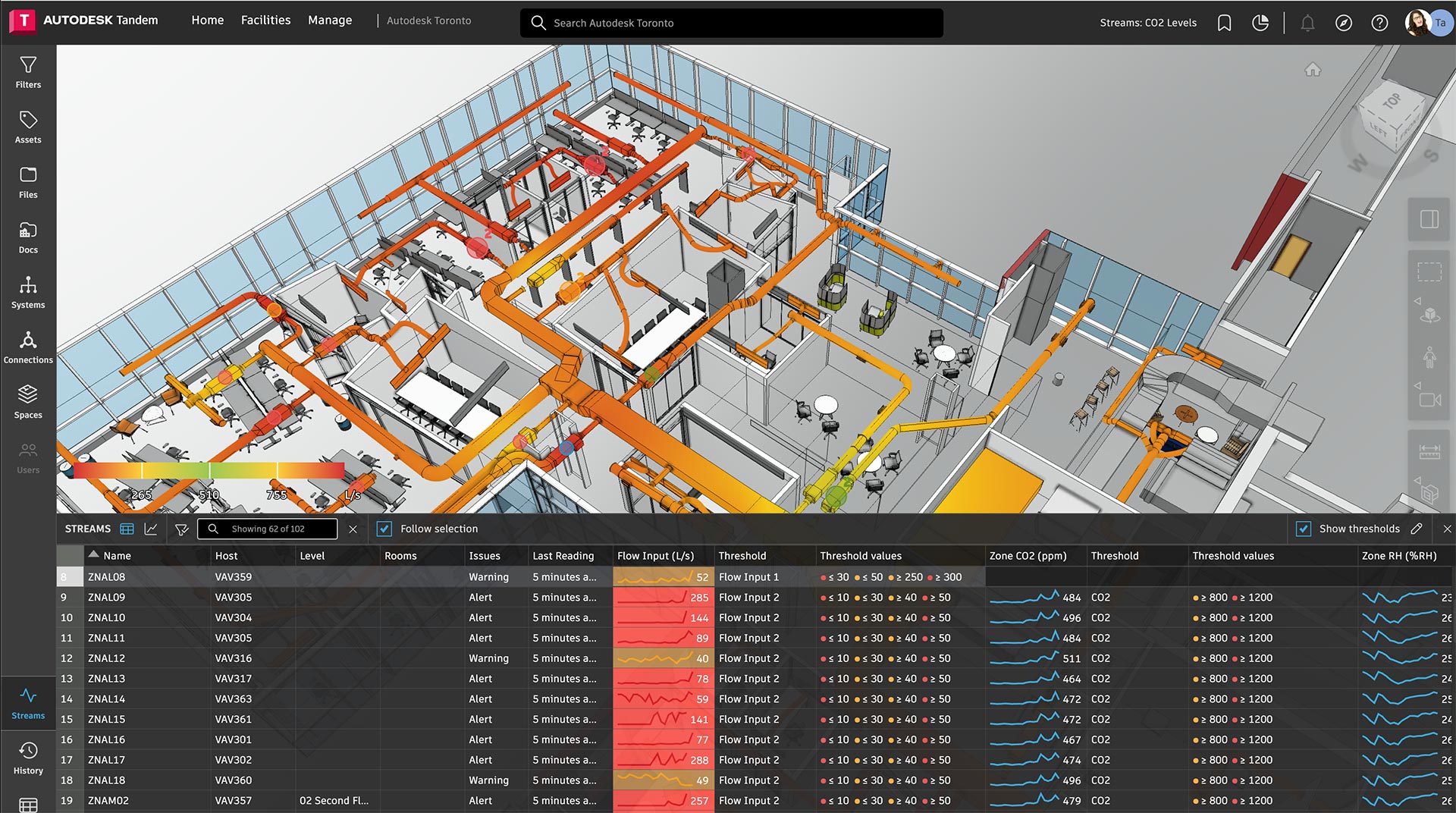Screen dimensions: 1456x813
Task: Open the Facilities menu
Action: [x=265, y=20]
